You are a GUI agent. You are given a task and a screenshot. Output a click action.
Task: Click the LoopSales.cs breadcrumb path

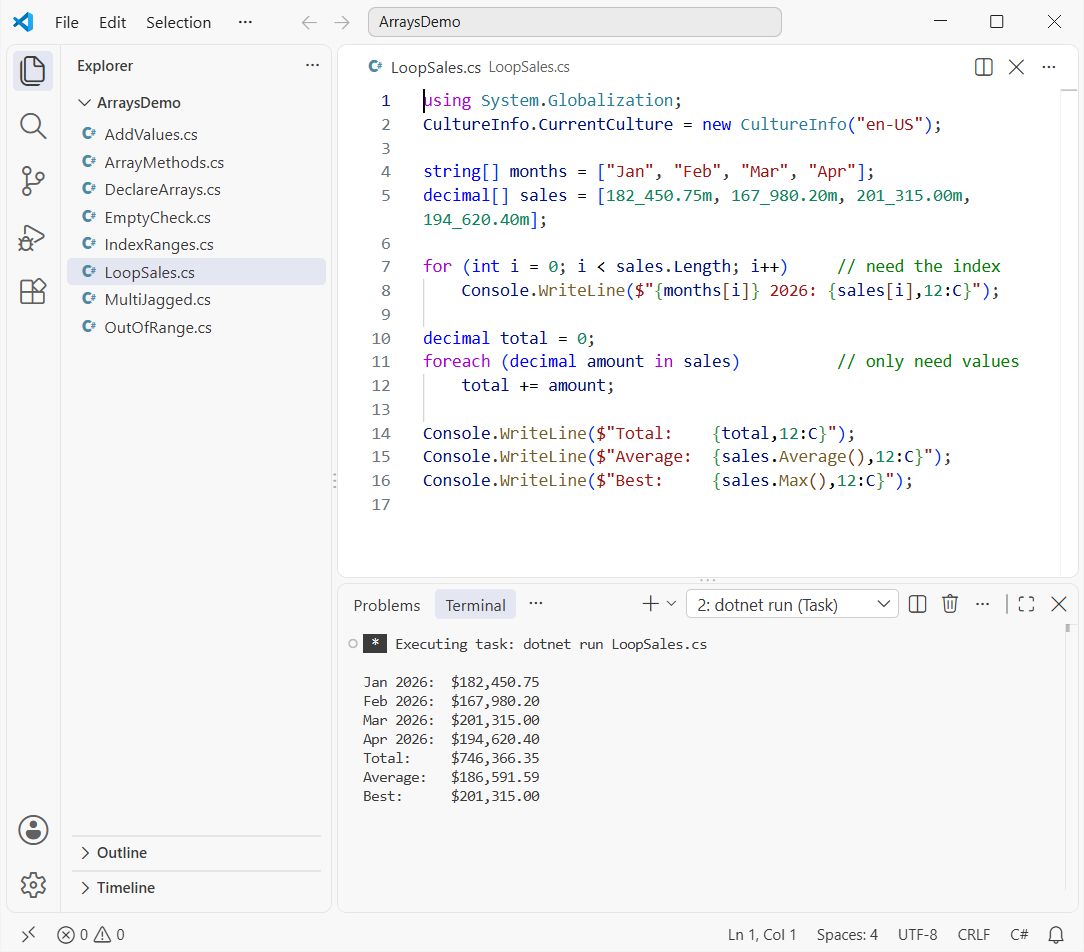(x=529, y=67)
